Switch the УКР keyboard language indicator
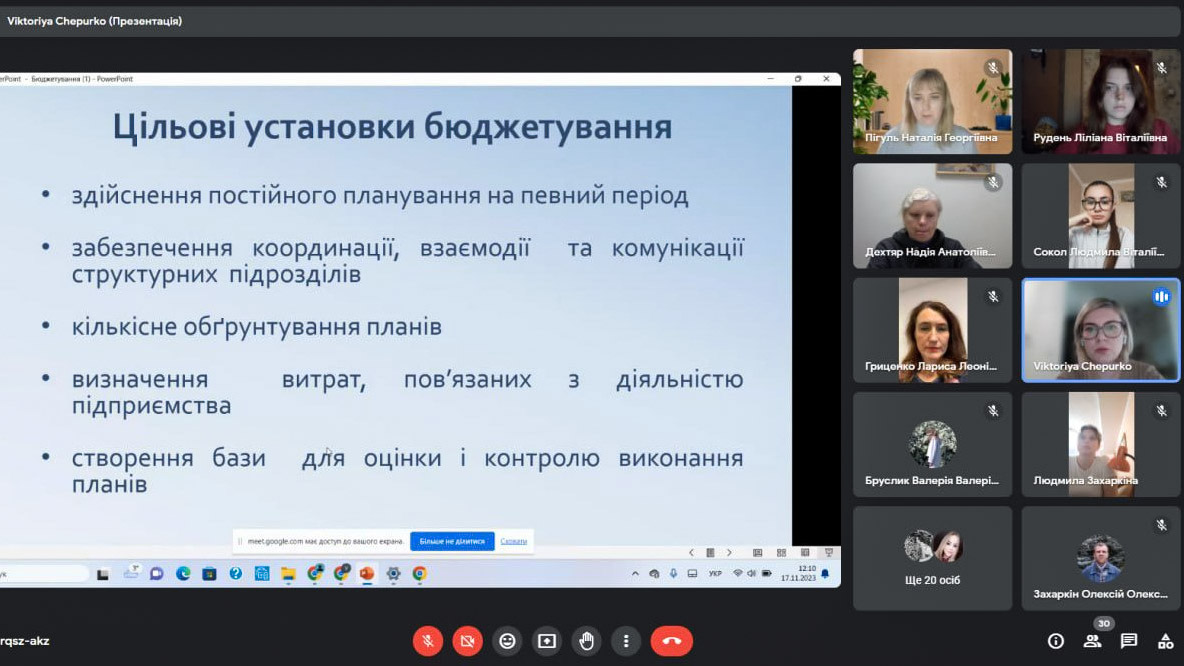 point(715,574)
